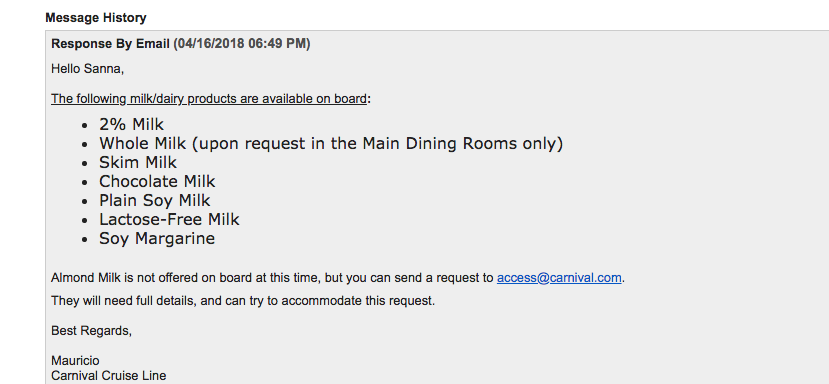The height and width of the screenshot is (384, 829).
Task: Select the Response By Email header
Action: tap(110, 44)
